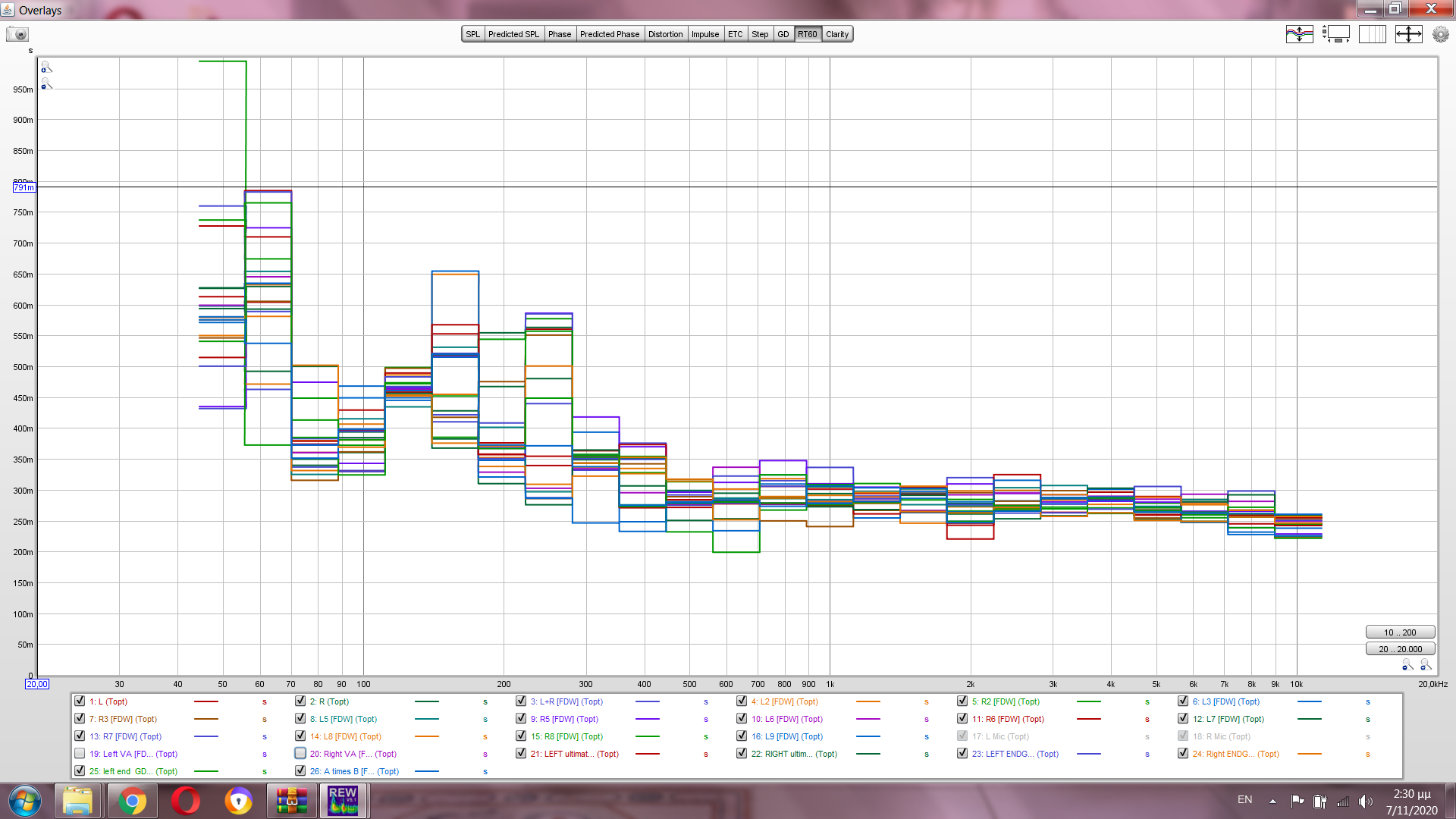Image resolution: width=1456 pixels, height=819 pixels.
Task: Show hidden system tray icons arrow
Action: (x=1272, y=801)
